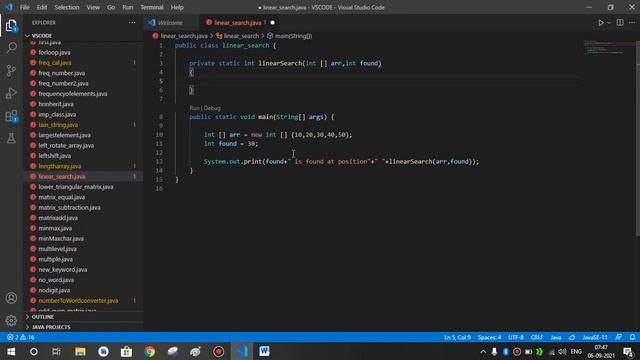Change encoding via UTF-8
This screenshot has height=360, width=640.
point(516,338)
